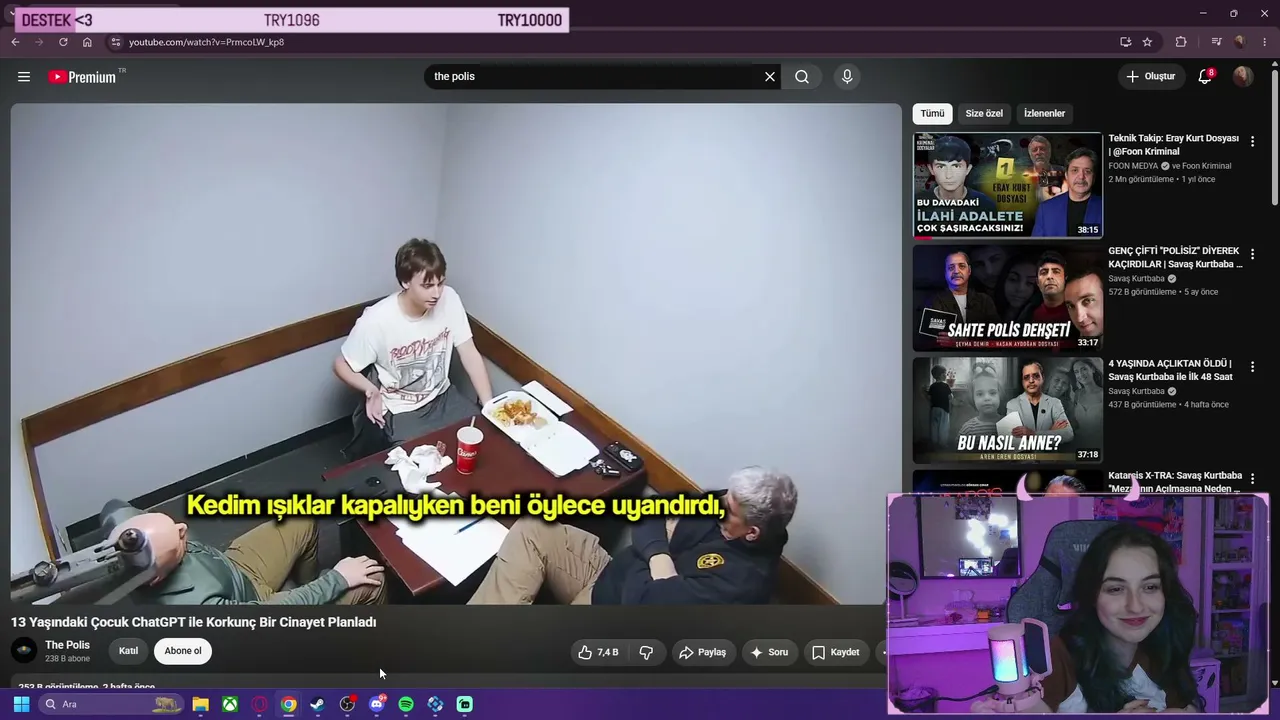
Task: Open OBS Studio from taskbar
Action: pos(347,704)
